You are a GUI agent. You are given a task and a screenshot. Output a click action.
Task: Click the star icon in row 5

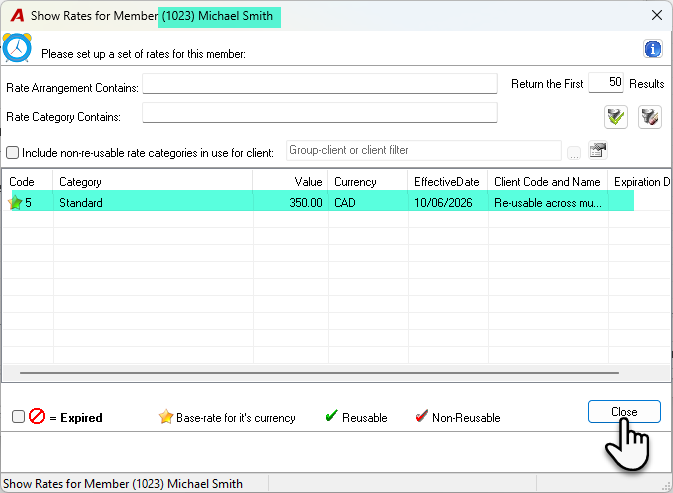coord(15,202)
